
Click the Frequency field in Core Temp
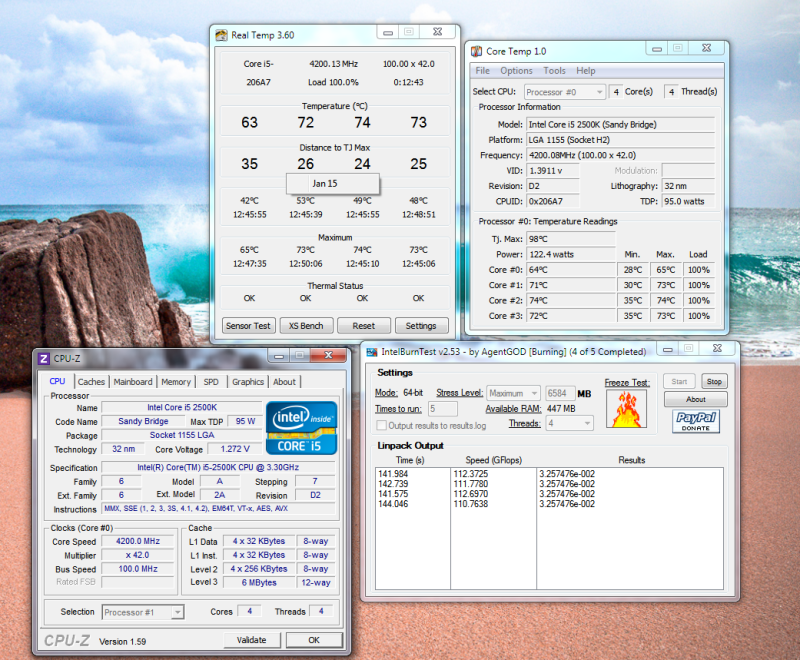(x=620, y=155)
